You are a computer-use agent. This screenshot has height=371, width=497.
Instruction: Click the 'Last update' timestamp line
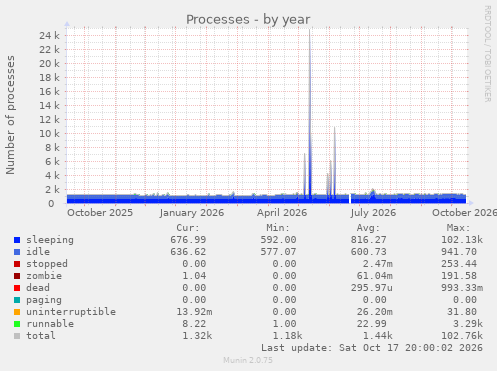click(372, 348)
